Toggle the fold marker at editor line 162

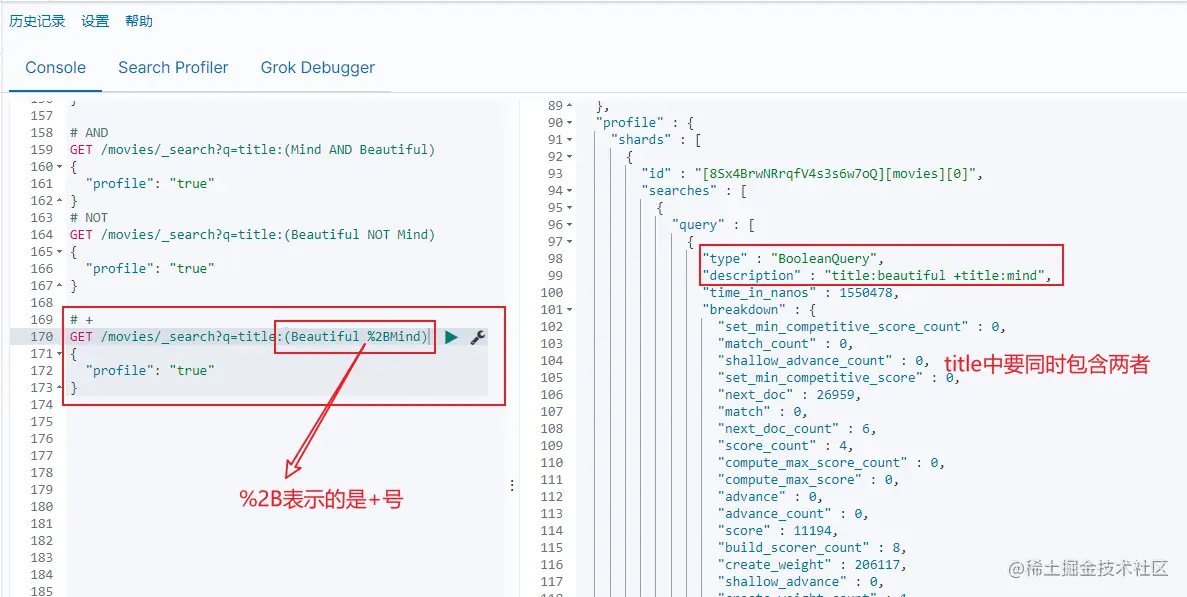click(x=59, y=201)
